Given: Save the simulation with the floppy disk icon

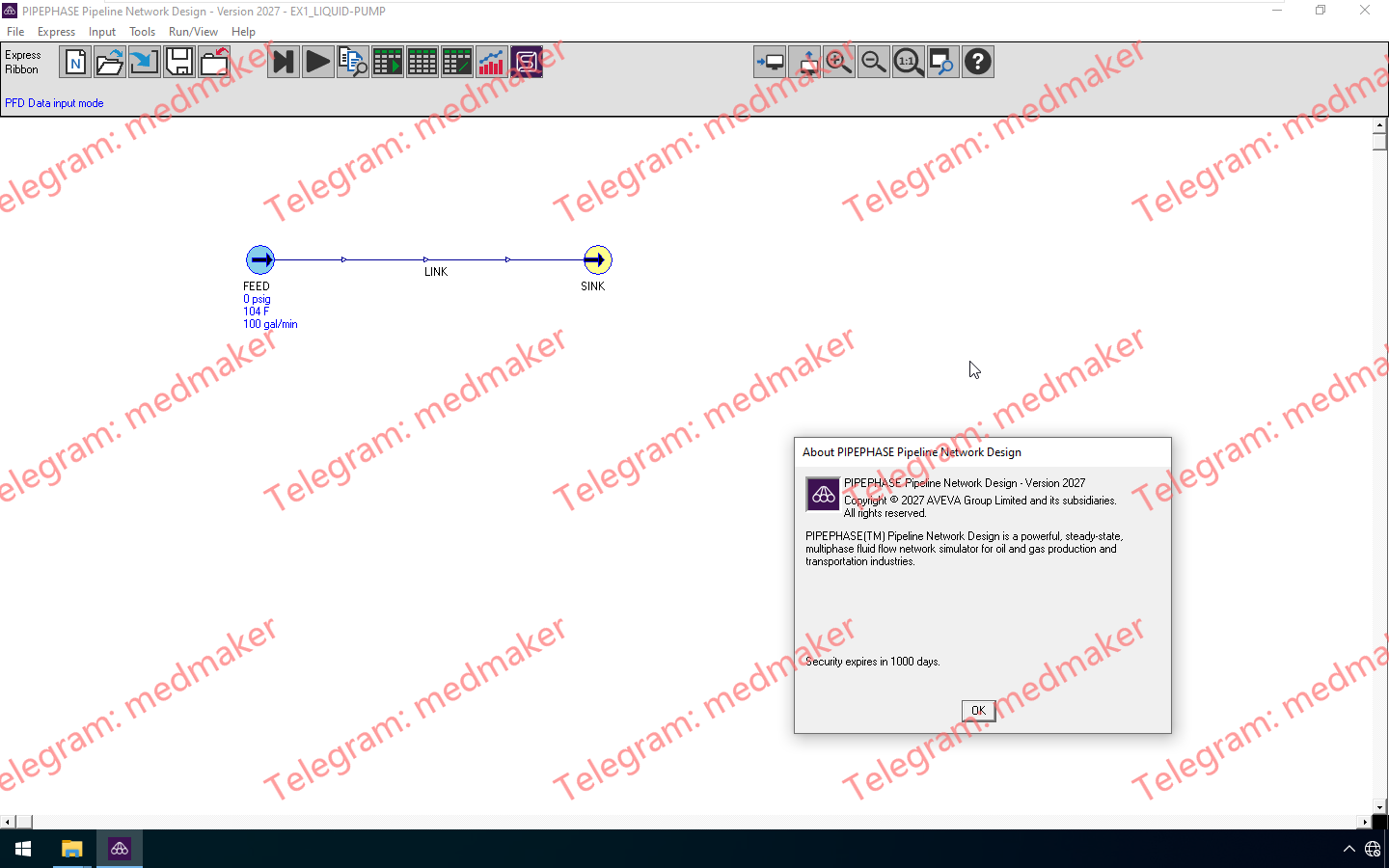Looking at the screenshot, I should click(x=179, y=63).
